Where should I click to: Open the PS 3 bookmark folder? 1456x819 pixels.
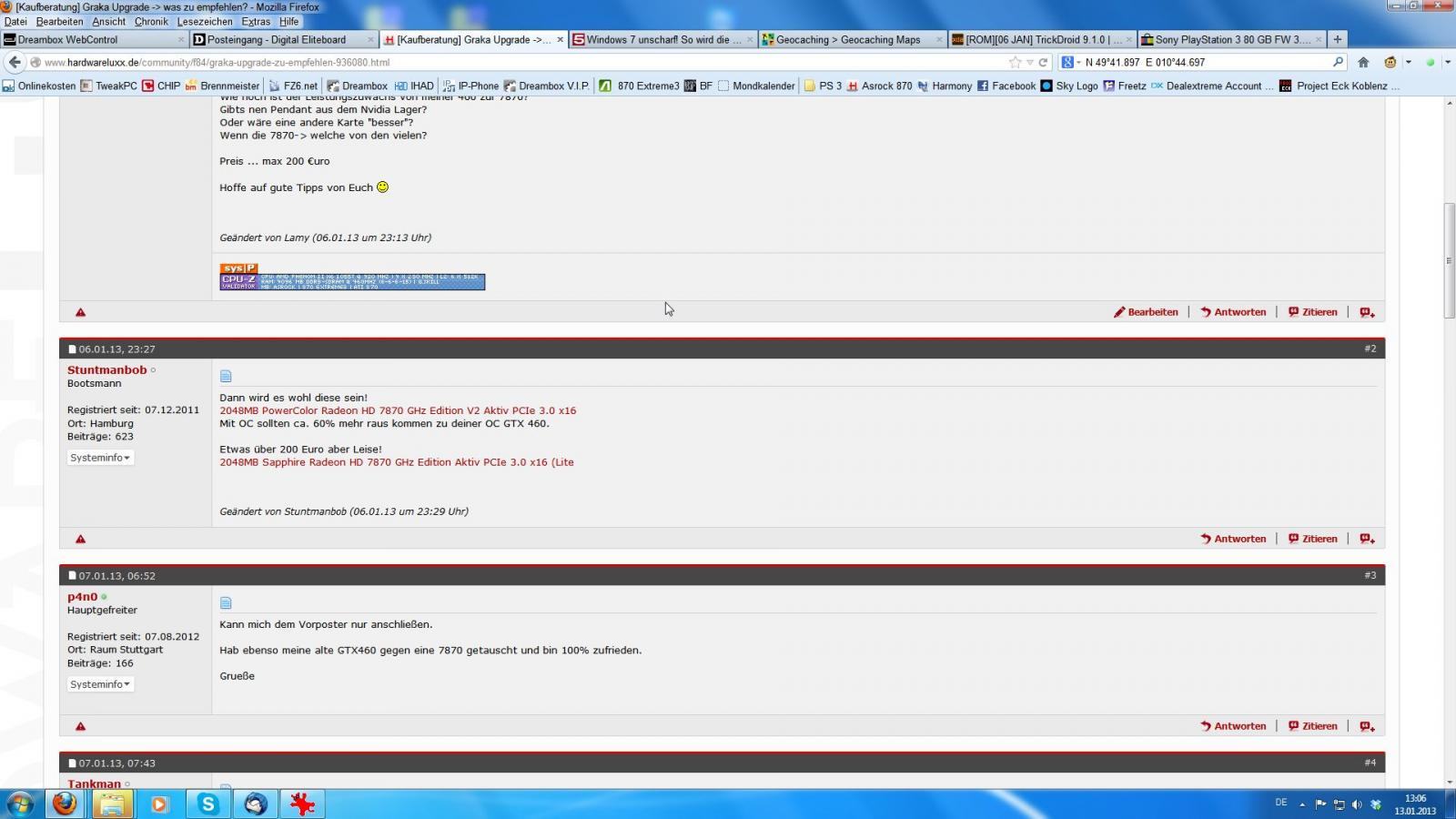pos(822,86)
